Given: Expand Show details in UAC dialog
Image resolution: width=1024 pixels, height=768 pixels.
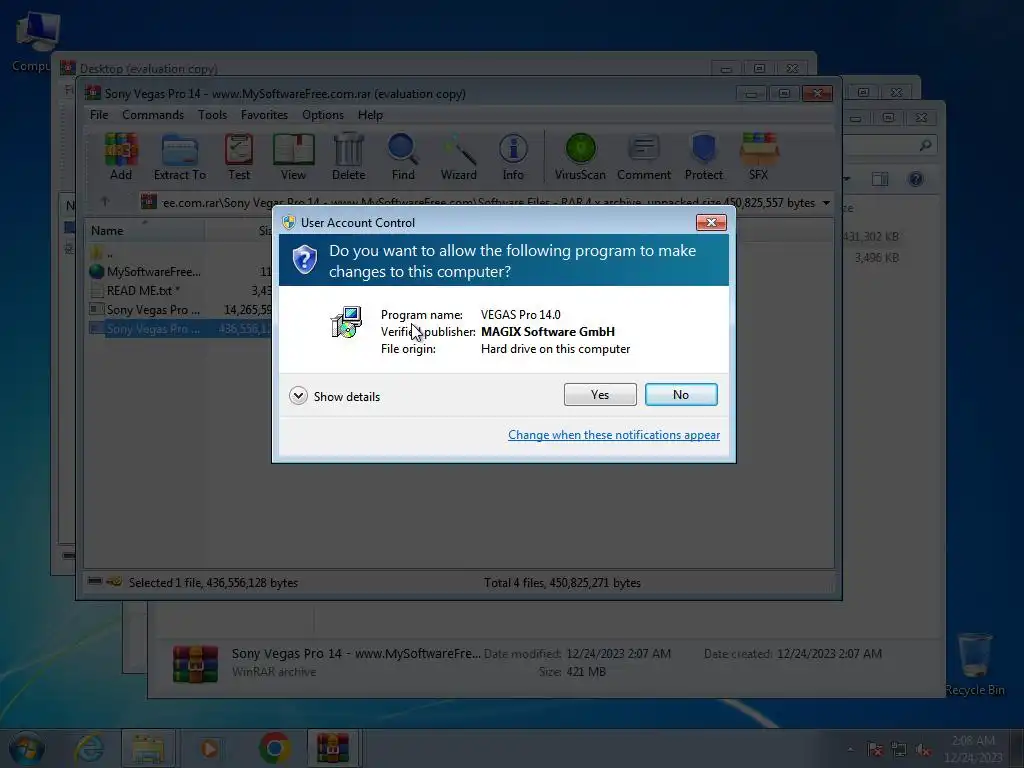Looking at the screenshot, I should [334, 396].
